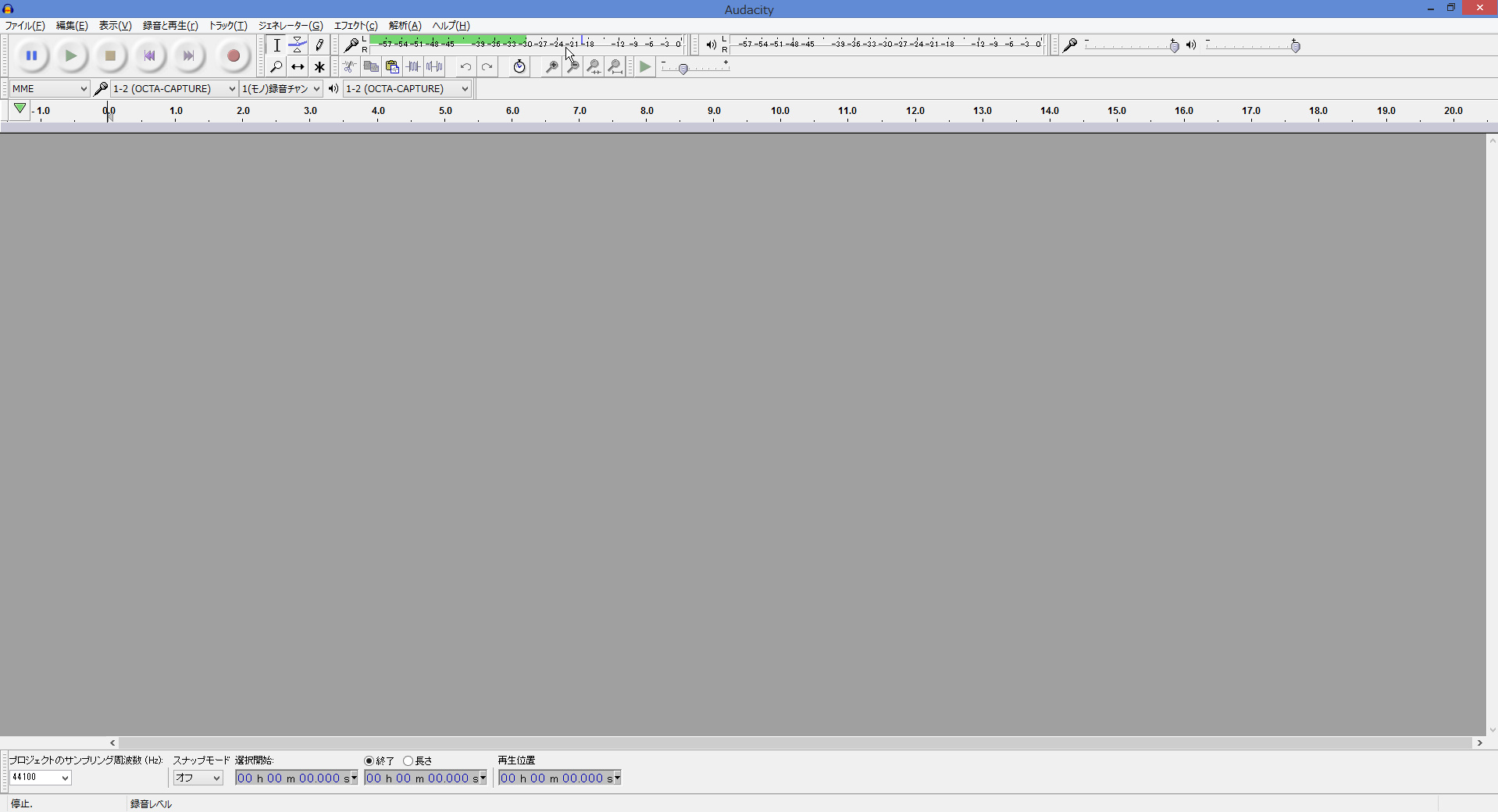Click the Silence audio icon
This screenshot has width=1498, height=812.
pyautogui.click(x=434, y=66)
